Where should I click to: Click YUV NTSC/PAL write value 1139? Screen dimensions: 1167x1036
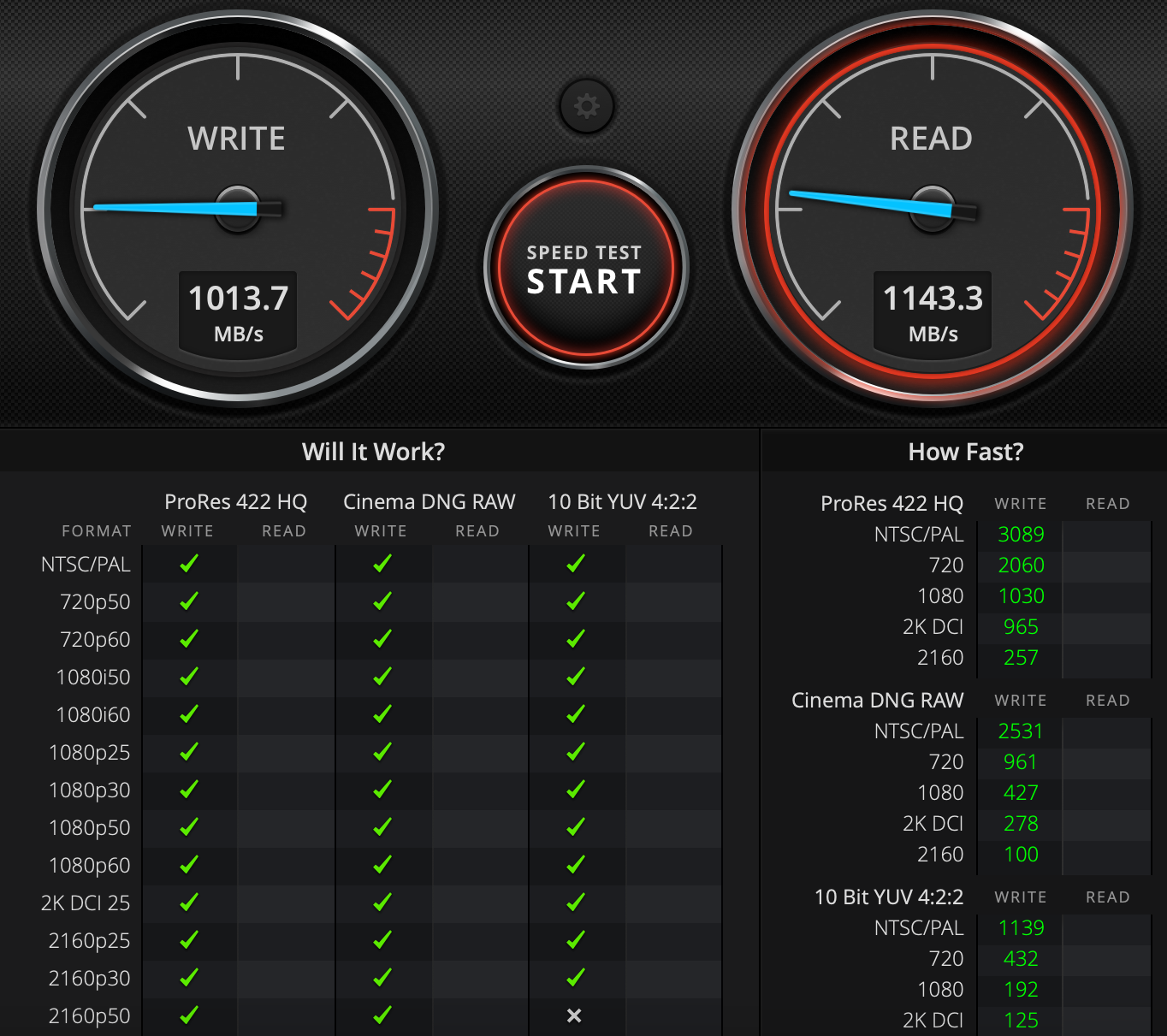[x=1021, y=928]
